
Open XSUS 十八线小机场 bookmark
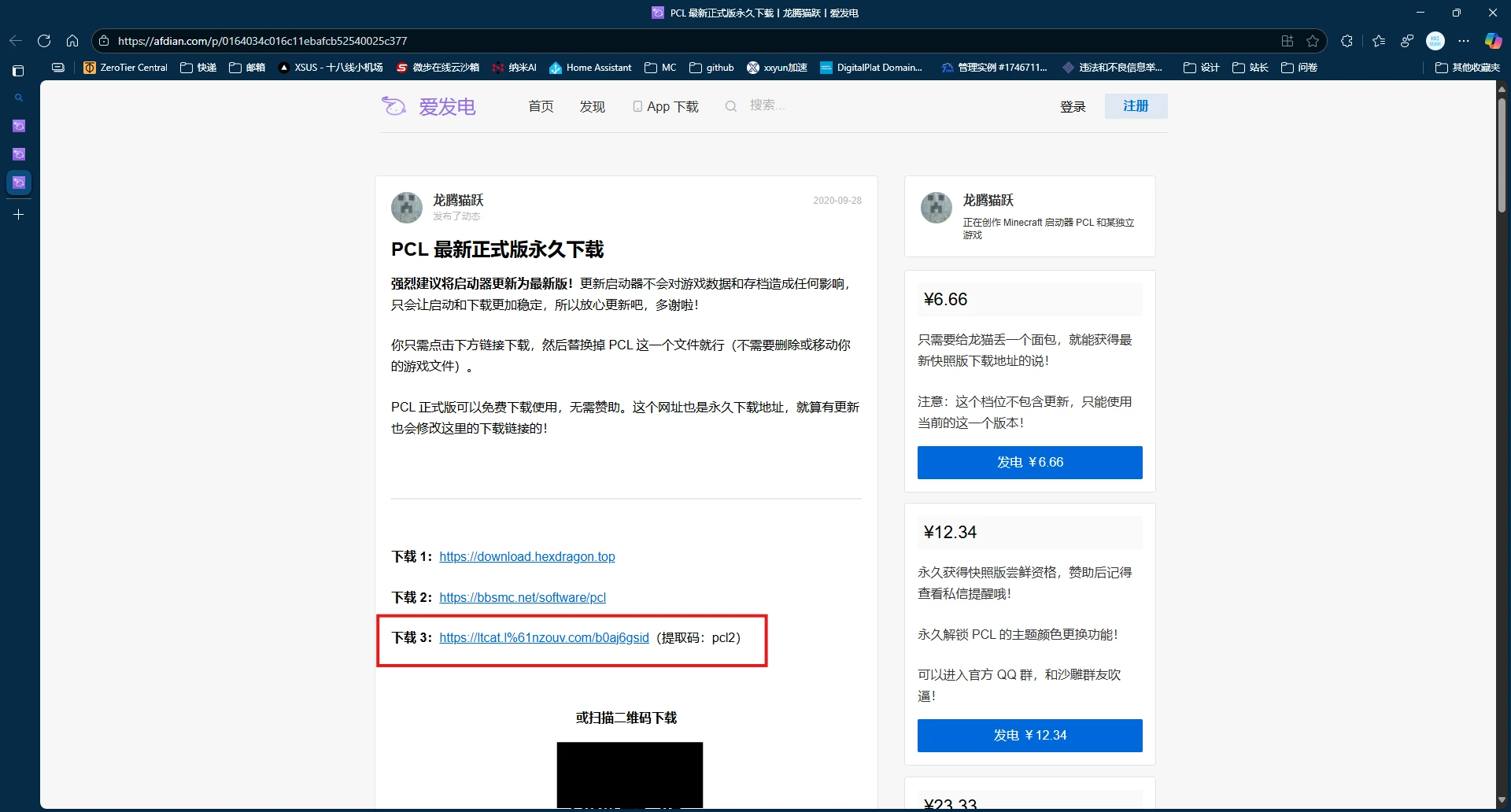coord(331,68)
